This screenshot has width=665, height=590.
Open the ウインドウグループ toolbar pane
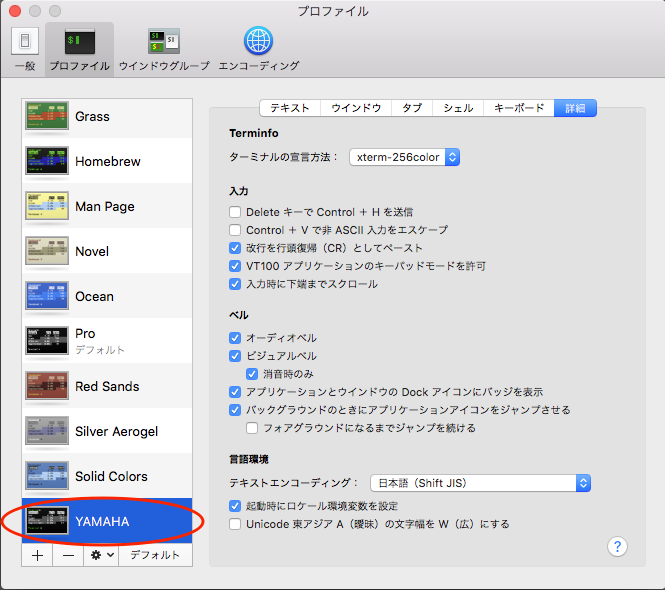coord(164,49)
